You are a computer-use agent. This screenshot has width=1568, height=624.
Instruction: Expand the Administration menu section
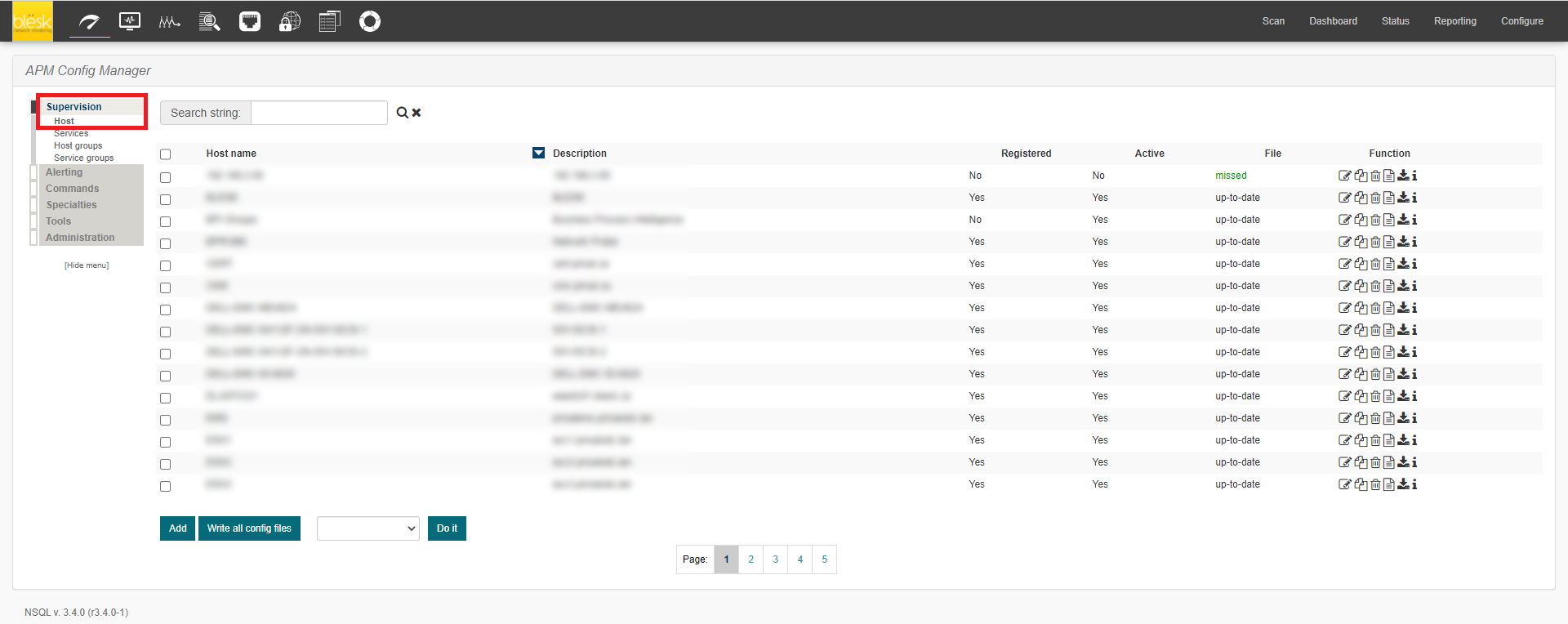point(80,238)
